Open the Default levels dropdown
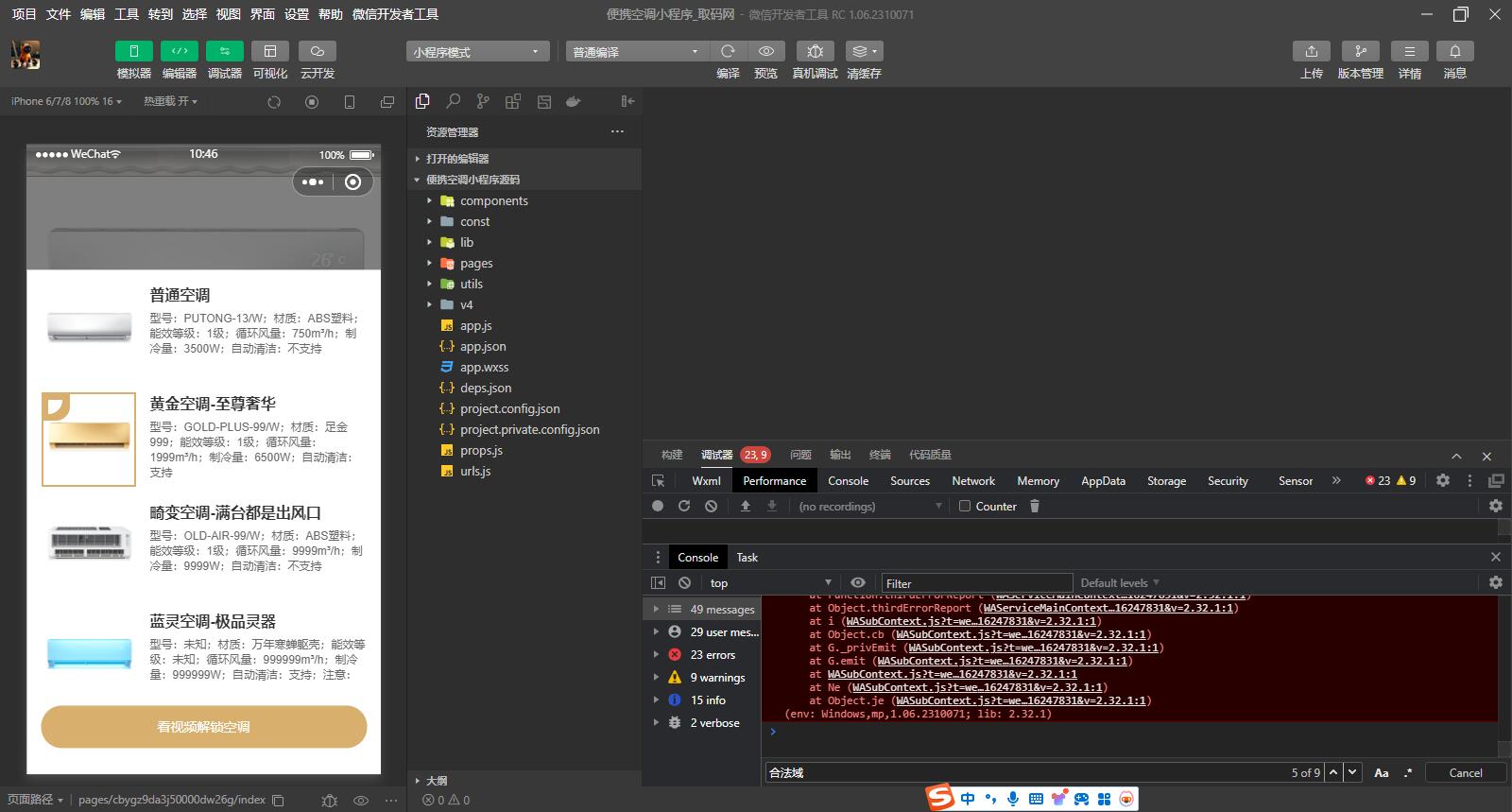Viewport: 1512px width, 812px height. [x=1119, y=583]
